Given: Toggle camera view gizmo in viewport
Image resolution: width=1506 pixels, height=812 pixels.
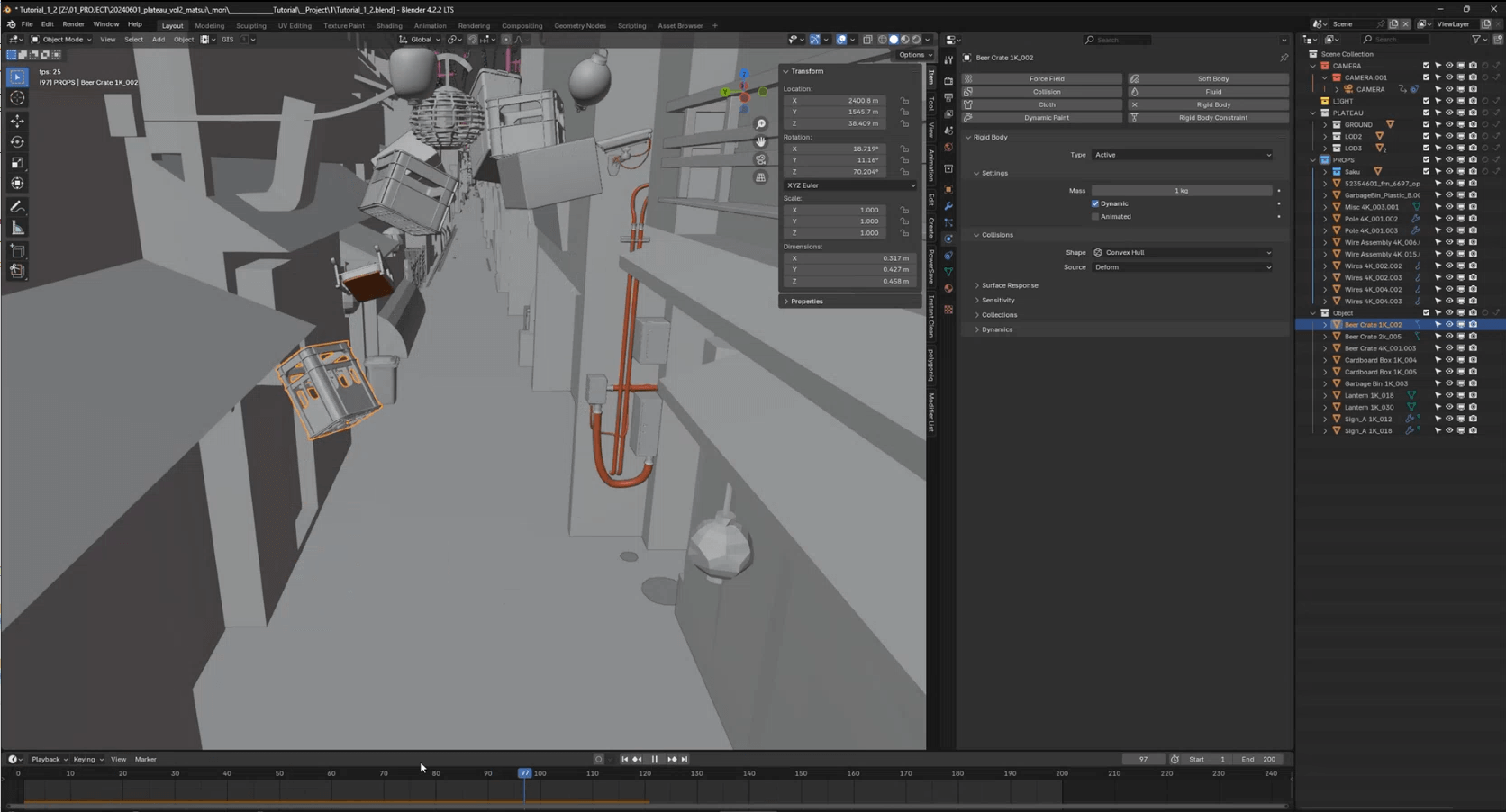Looking at the screenshot, I should point(761,159).
